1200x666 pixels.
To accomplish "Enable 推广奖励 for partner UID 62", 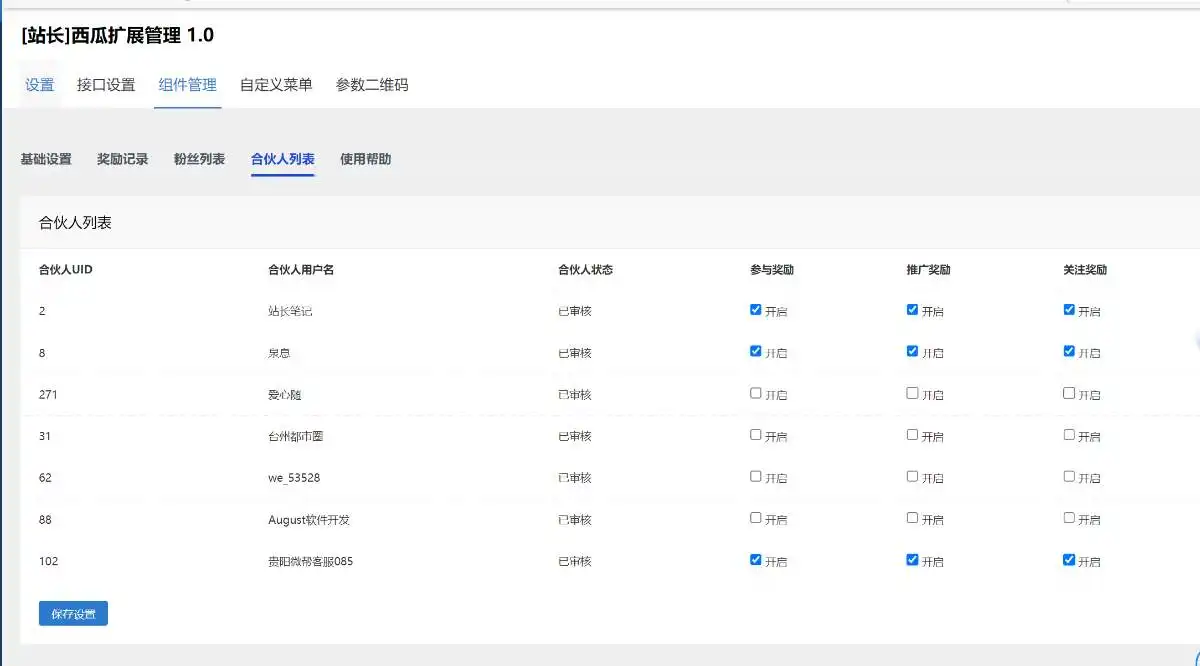I will 913,477.
